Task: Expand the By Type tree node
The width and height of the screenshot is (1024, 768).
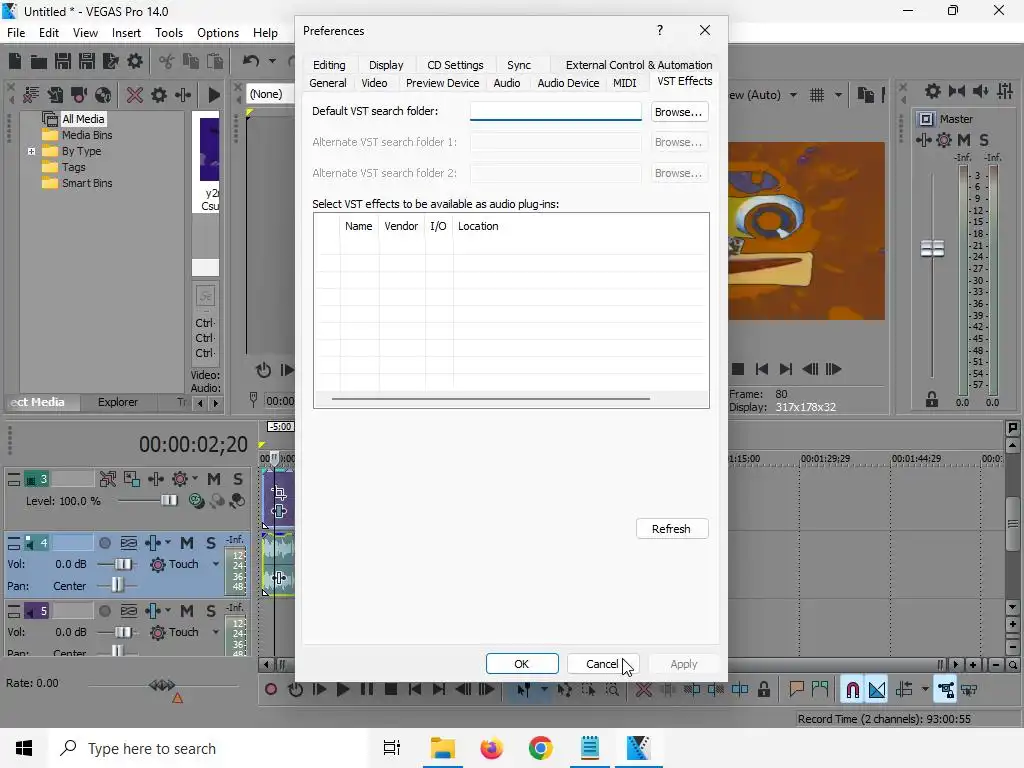Action: point(31,151)
